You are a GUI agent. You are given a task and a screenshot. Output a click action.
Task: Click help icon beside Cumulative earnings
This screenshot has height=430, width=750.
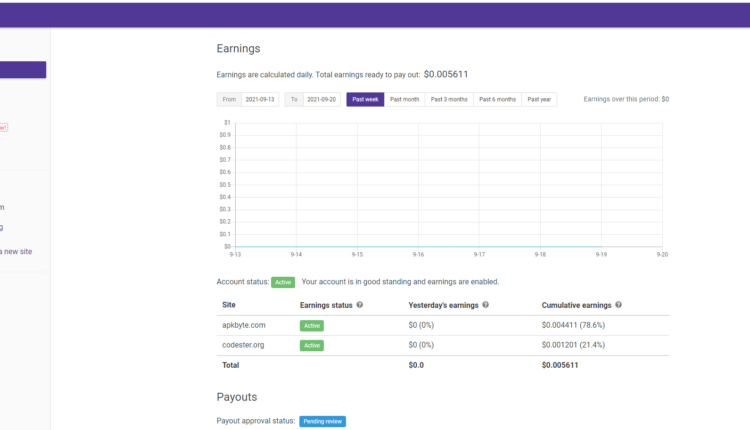pyautogui.click(x=619, y=305)
